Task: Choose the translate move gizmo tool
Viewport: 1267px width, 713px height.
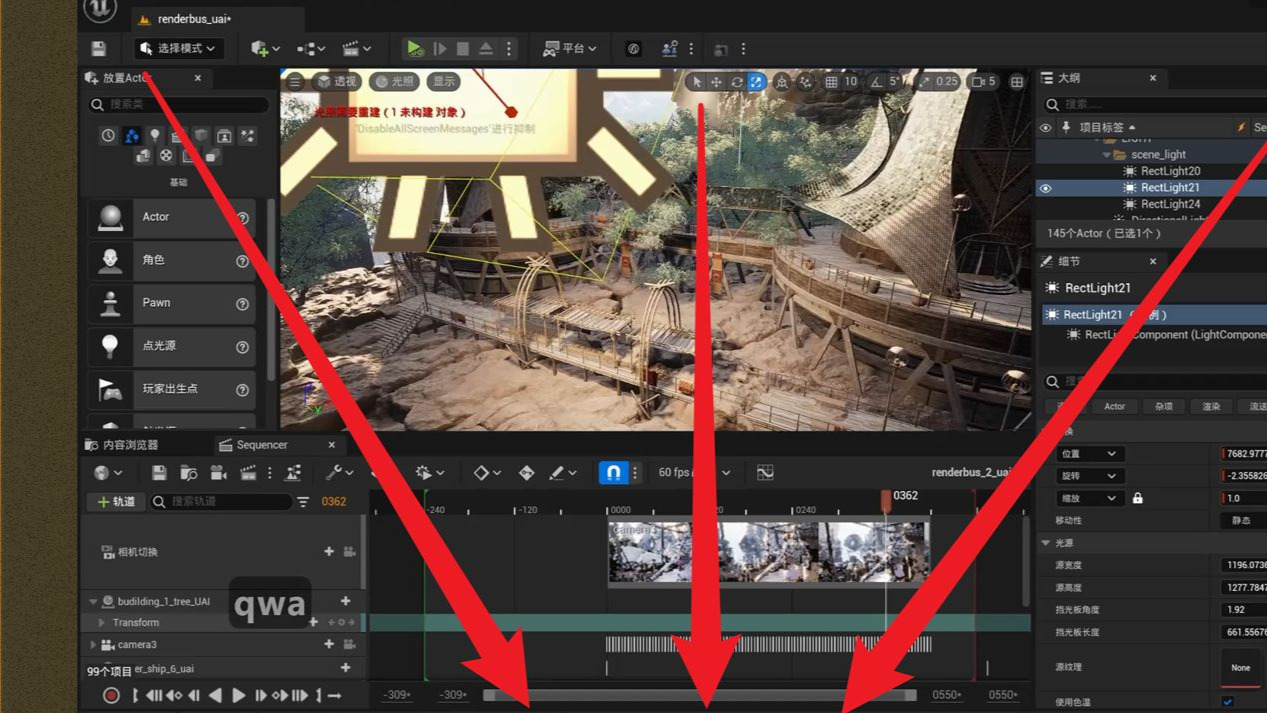Action: click(716, 82)
